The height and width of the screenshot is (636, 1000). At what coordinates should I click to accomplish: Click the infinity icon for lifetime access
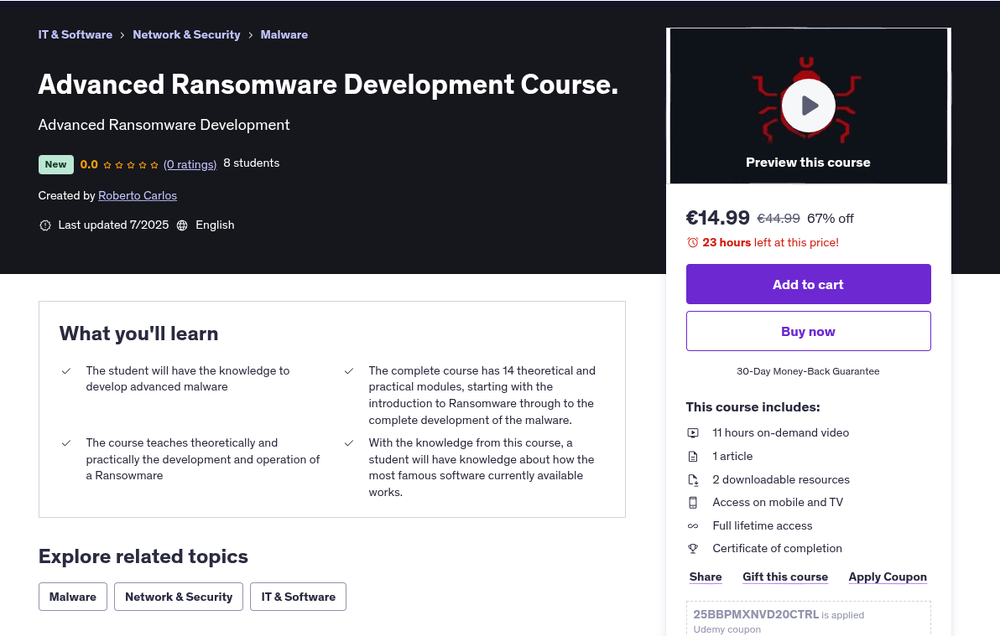point(692,525)
